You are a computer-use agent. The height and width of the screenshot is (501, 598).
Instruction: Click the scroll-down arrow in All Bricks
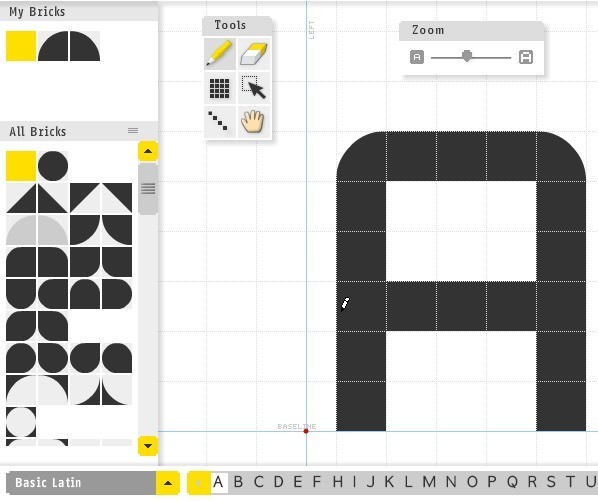(x=148, y=446)
